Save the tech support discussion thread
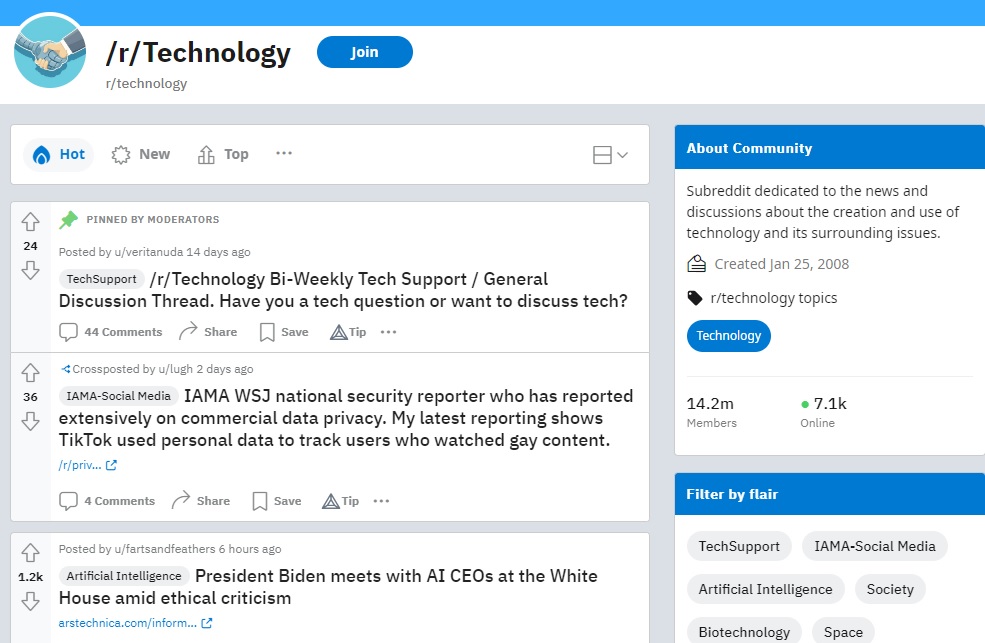985x643 pixels. pyautogui.click(x=282, y=331)
